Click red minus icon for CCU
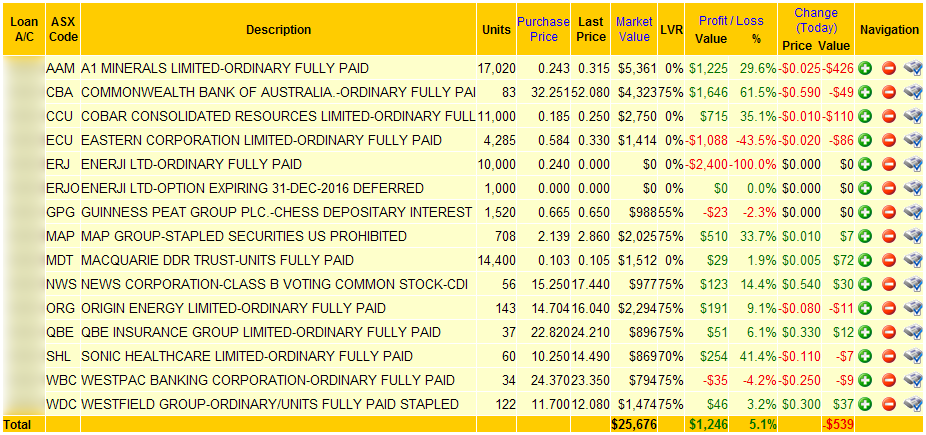Image resolution: width=926 pixels, height=435 pixels. click(889, 116)
